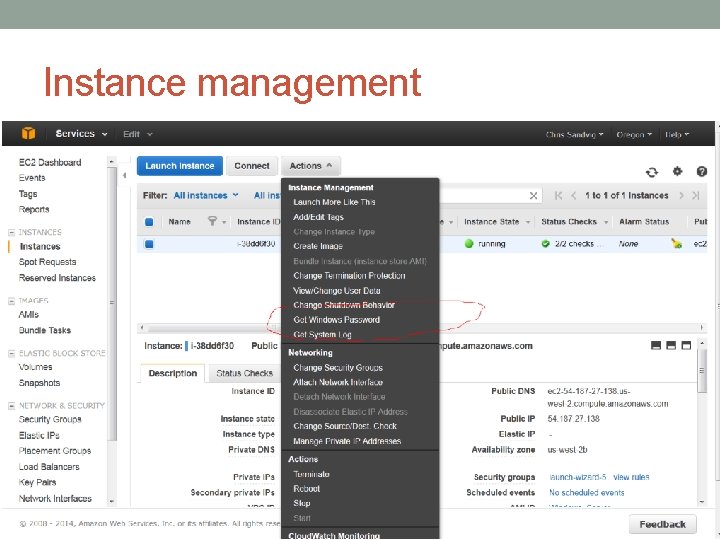This screenshot has height=540, width=720.
Task: Go to last page of instances
Action: point(696,196)
